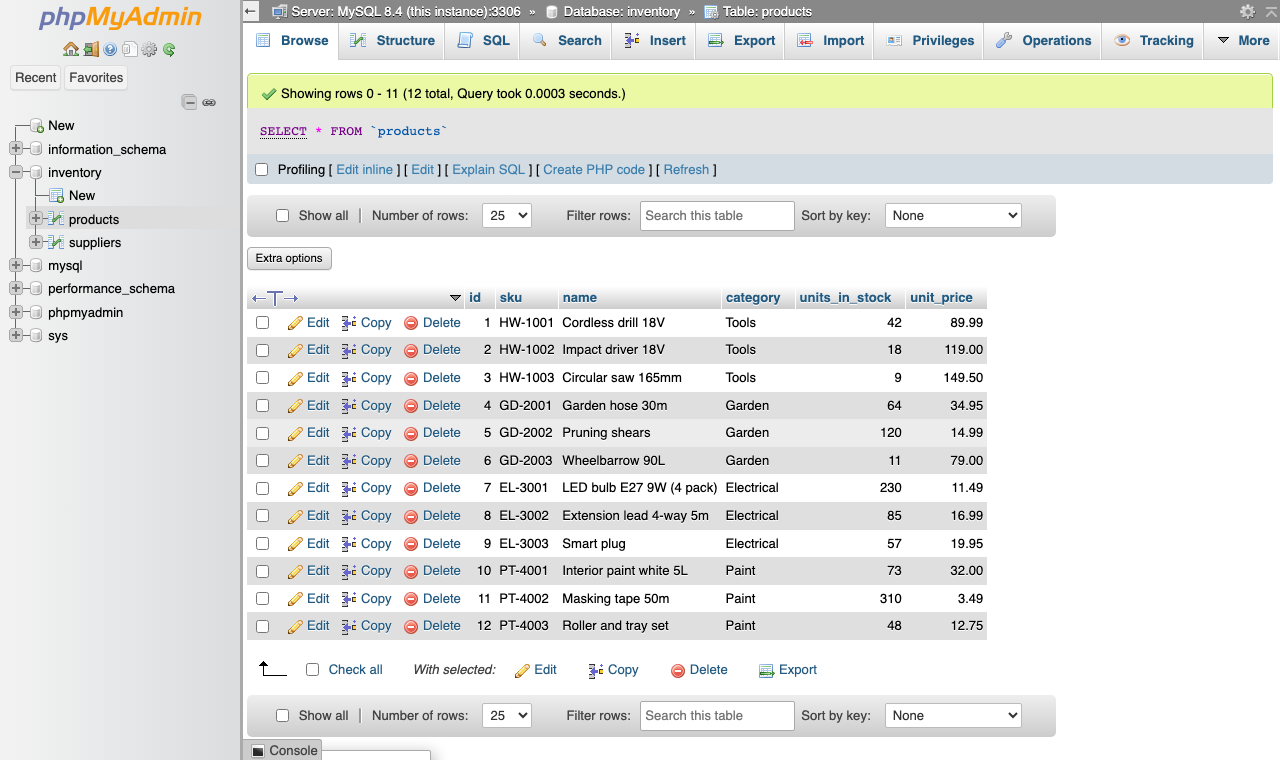Go to the Export tab
This screenshot has height=760, width=1280.
(x=741, y=41)
